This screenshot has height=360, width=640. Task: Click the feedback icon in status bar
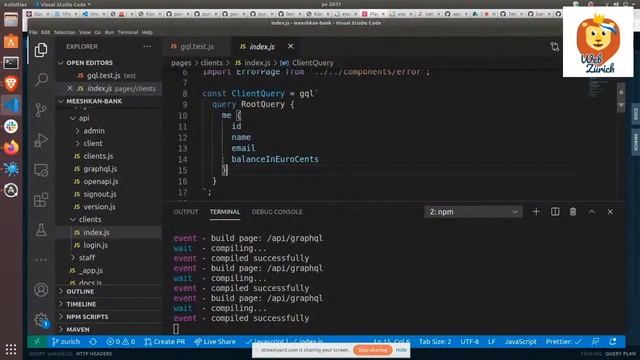pos(596,342)
